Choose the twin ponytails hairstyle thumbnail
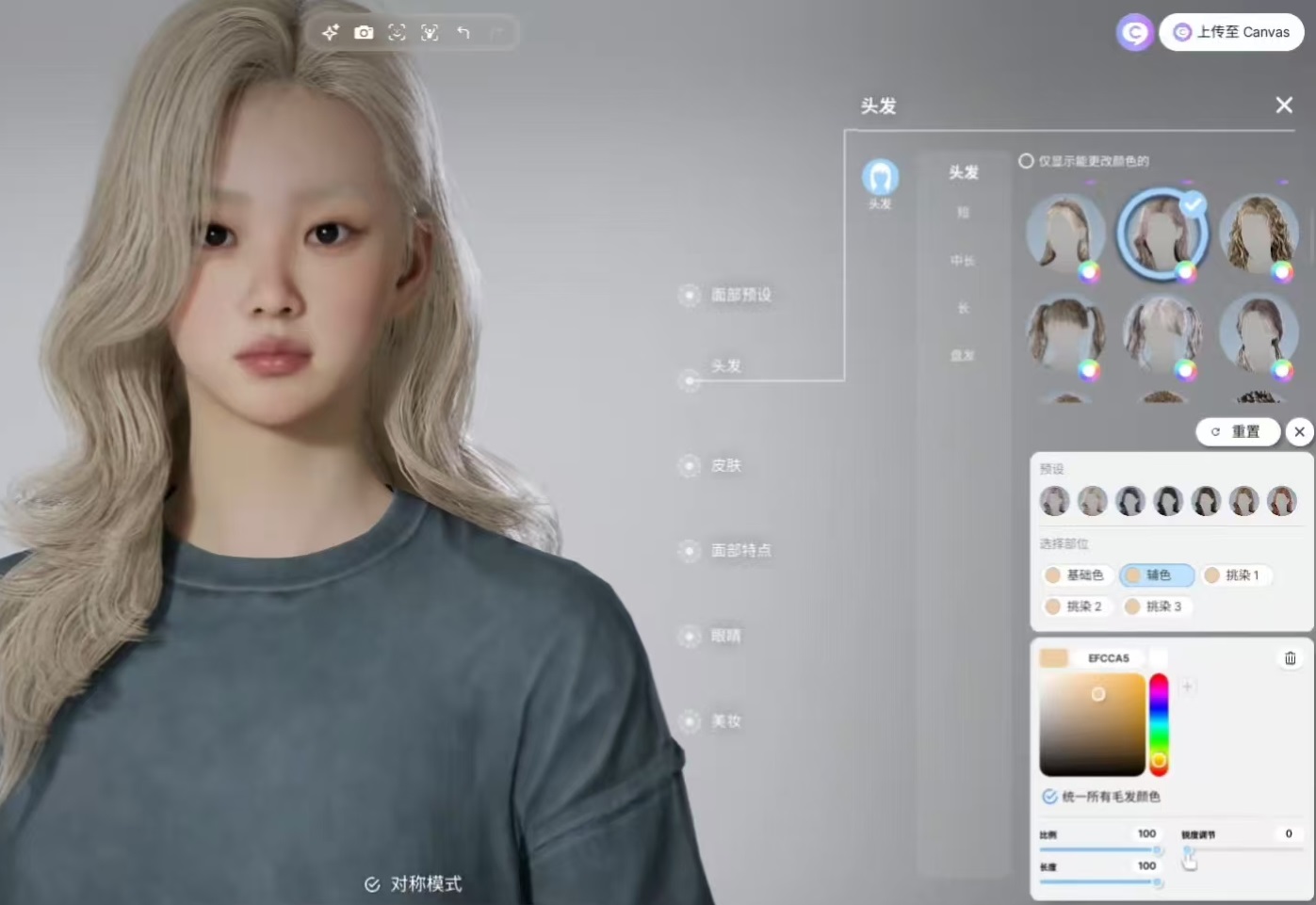The height and width of the screenshot is (905, 1316). point(1064,335)
